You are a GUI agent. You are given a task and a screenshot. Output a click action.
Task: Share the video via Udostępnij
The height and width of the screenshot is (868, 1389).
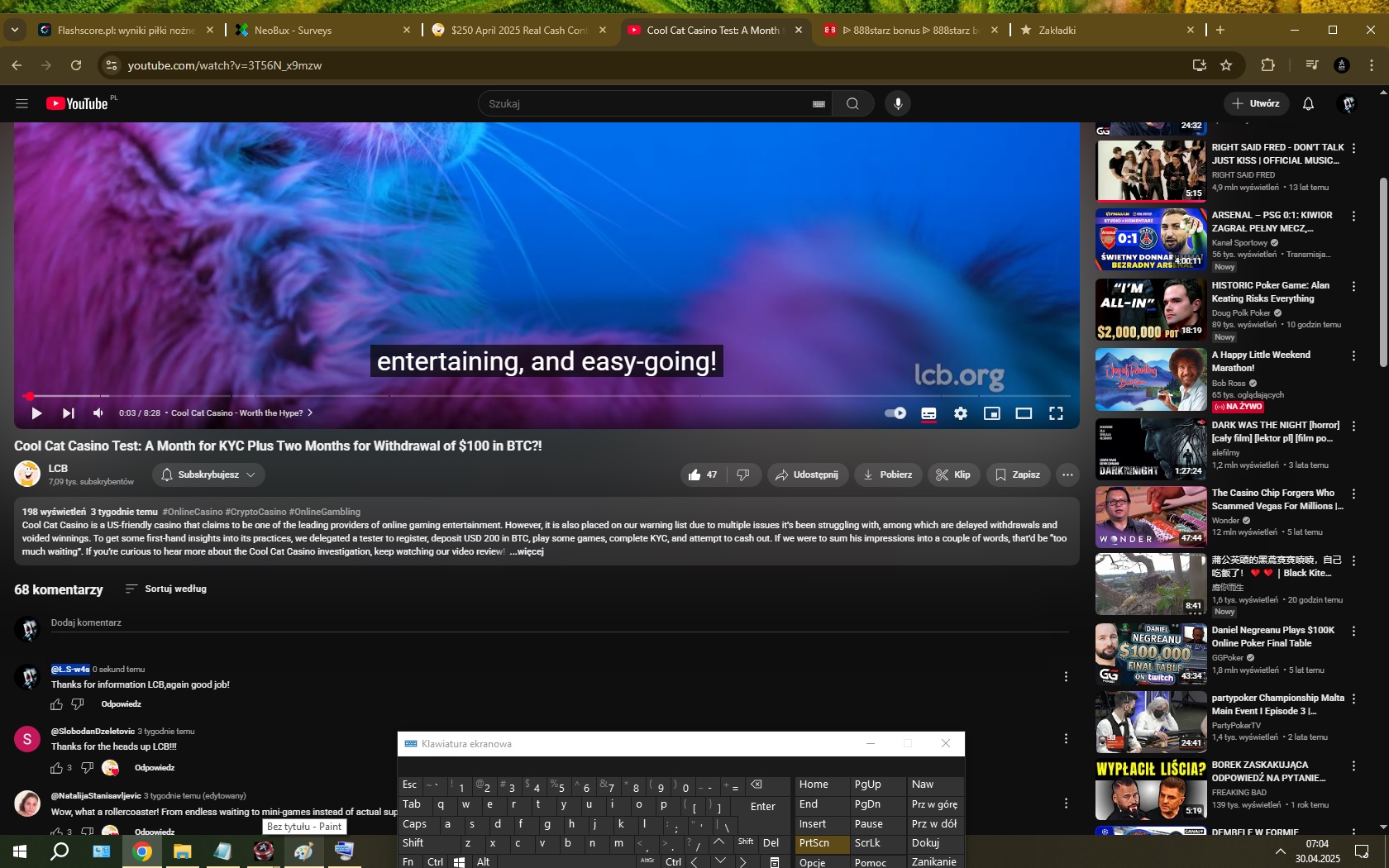(x=807, y=475)
